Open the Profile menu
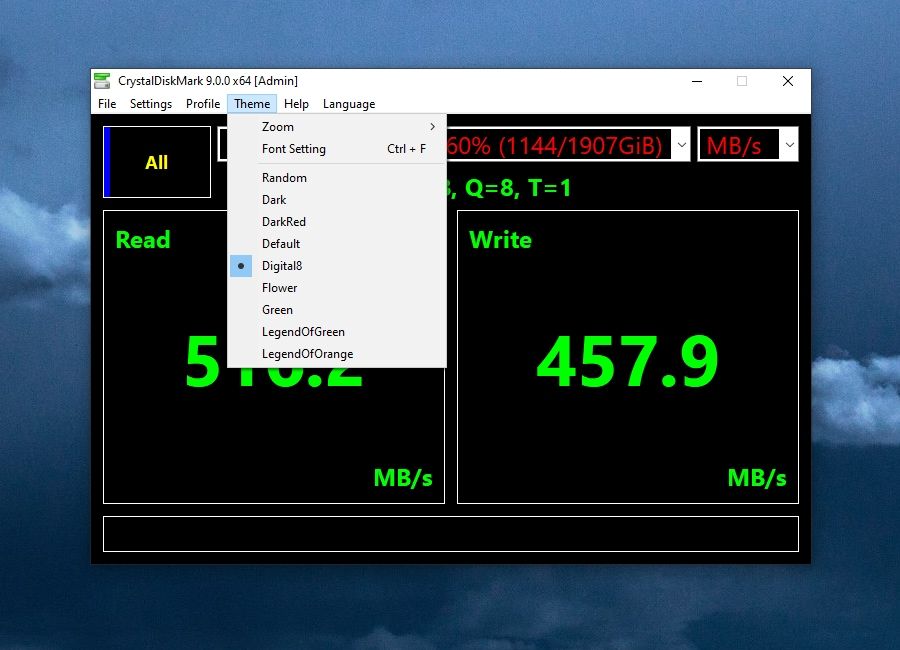 (x=203, y=104)
